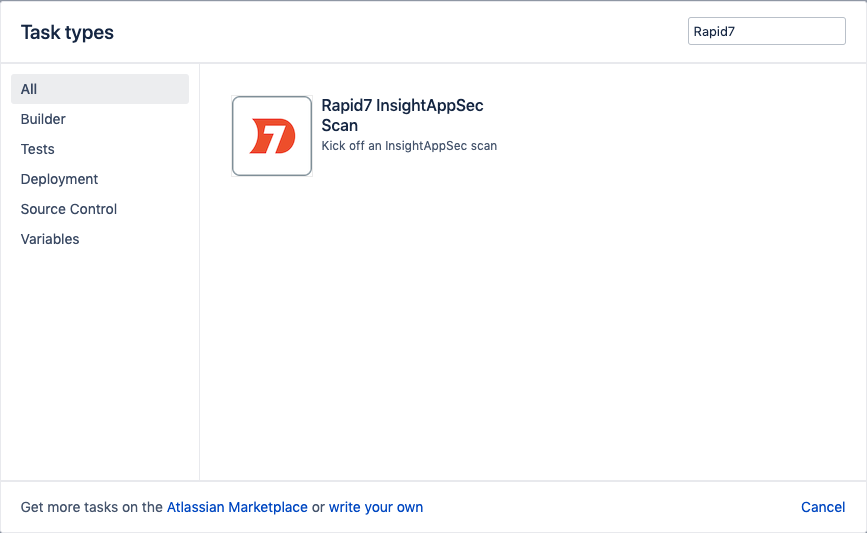The image size is (867, 533).
Task: Open the Atlassian Marketplace link
Action: click(237, 507)
